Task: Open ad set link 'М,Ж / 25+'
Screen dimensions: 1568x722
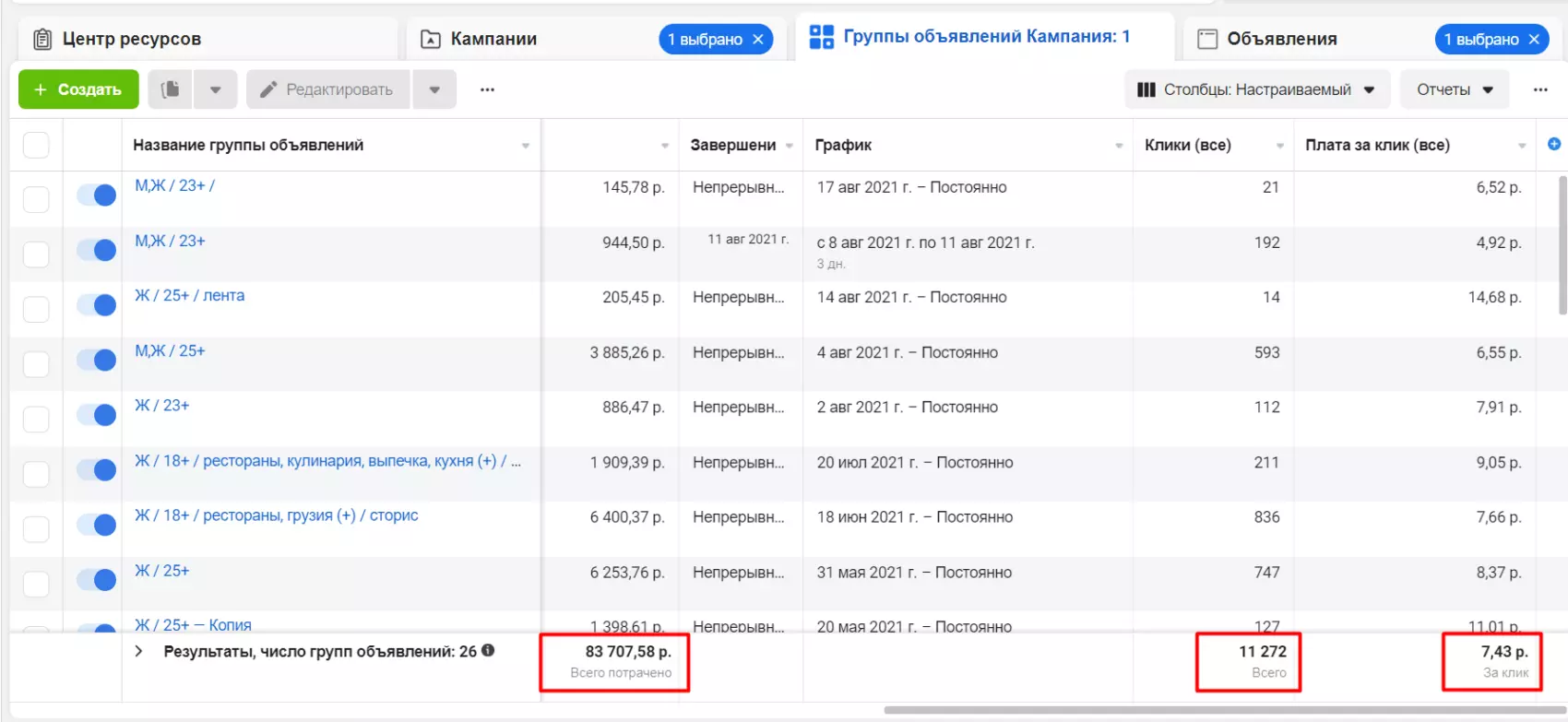Action: click(x=170, y=350)
